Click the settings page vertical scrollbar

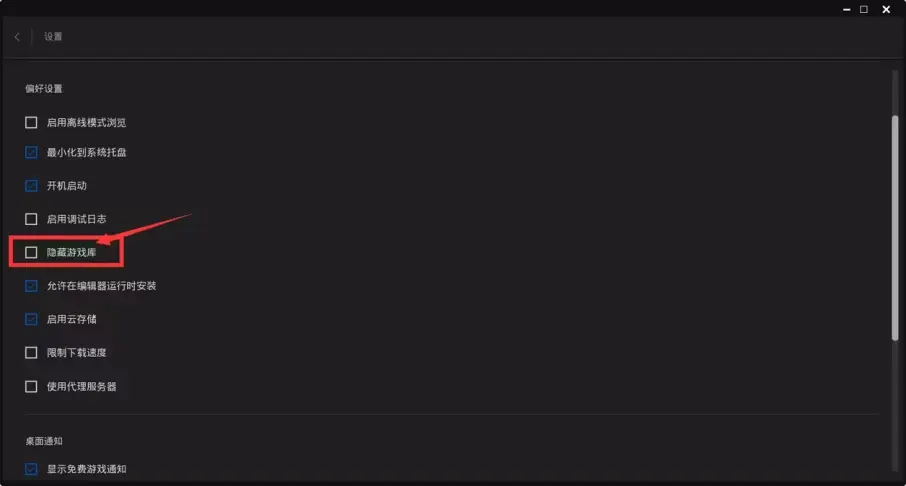(x=895, y=228)
